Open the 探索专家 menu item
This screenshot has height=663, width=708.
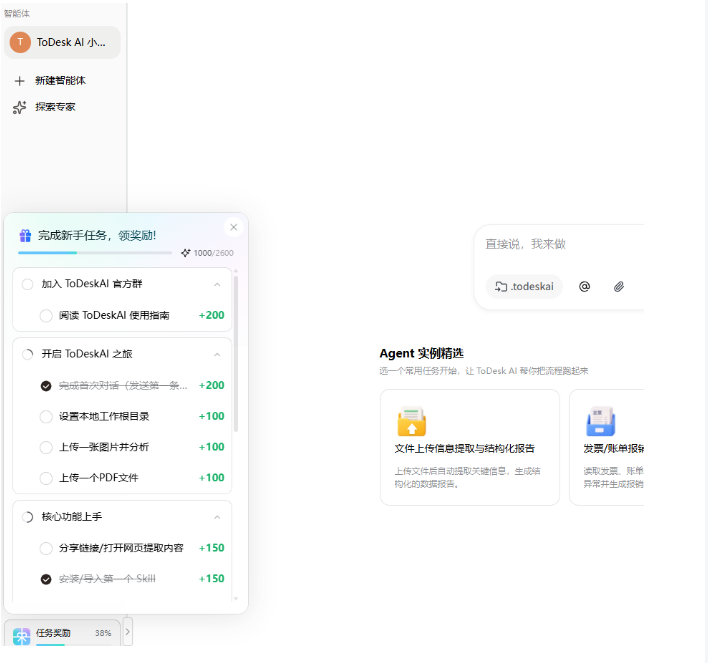[55, 107]
